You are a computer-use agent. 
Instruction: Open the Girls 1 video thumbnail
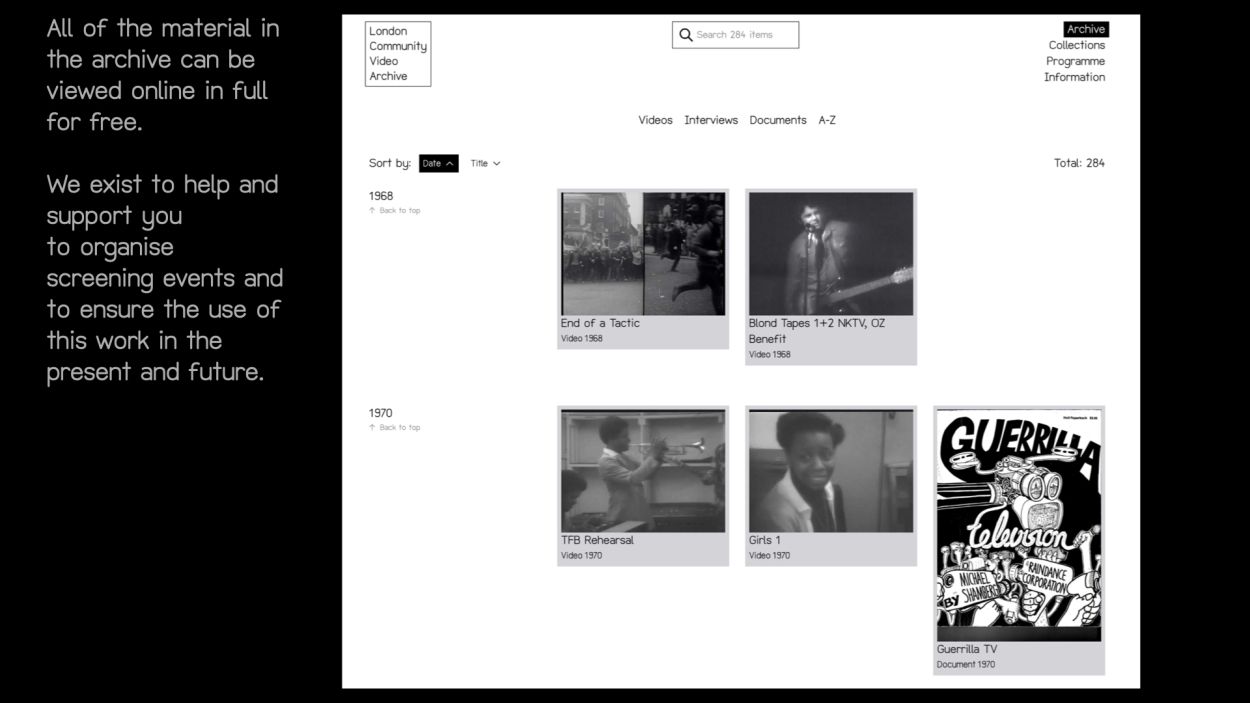click(831, 471)
